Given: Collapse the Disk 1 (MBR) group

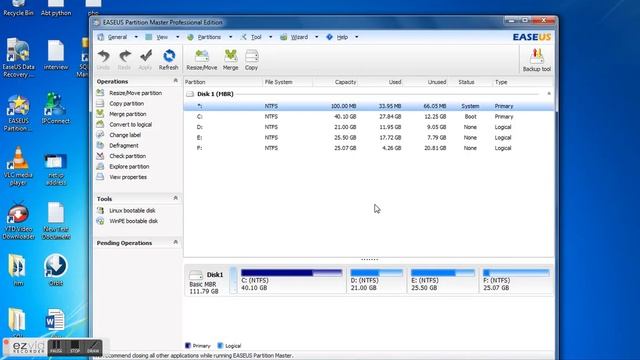Looking at the screenshot, I should click(549, 94).
